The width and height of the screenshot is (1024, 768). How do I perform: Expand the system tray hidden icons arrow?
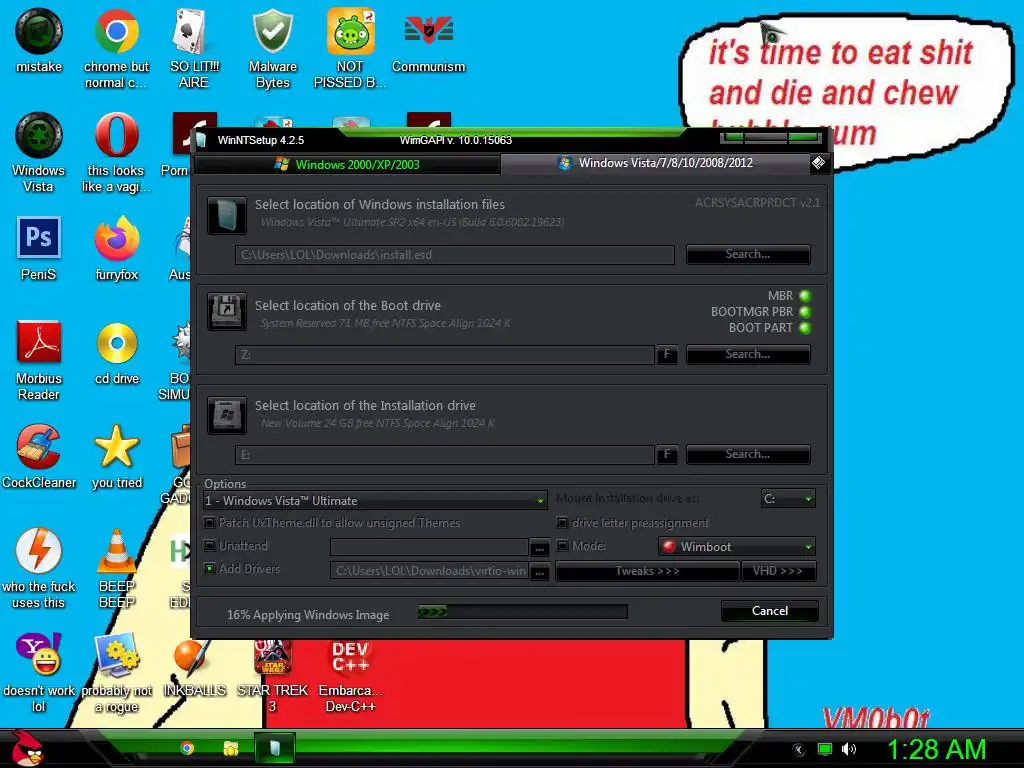[x=799, y=750]
